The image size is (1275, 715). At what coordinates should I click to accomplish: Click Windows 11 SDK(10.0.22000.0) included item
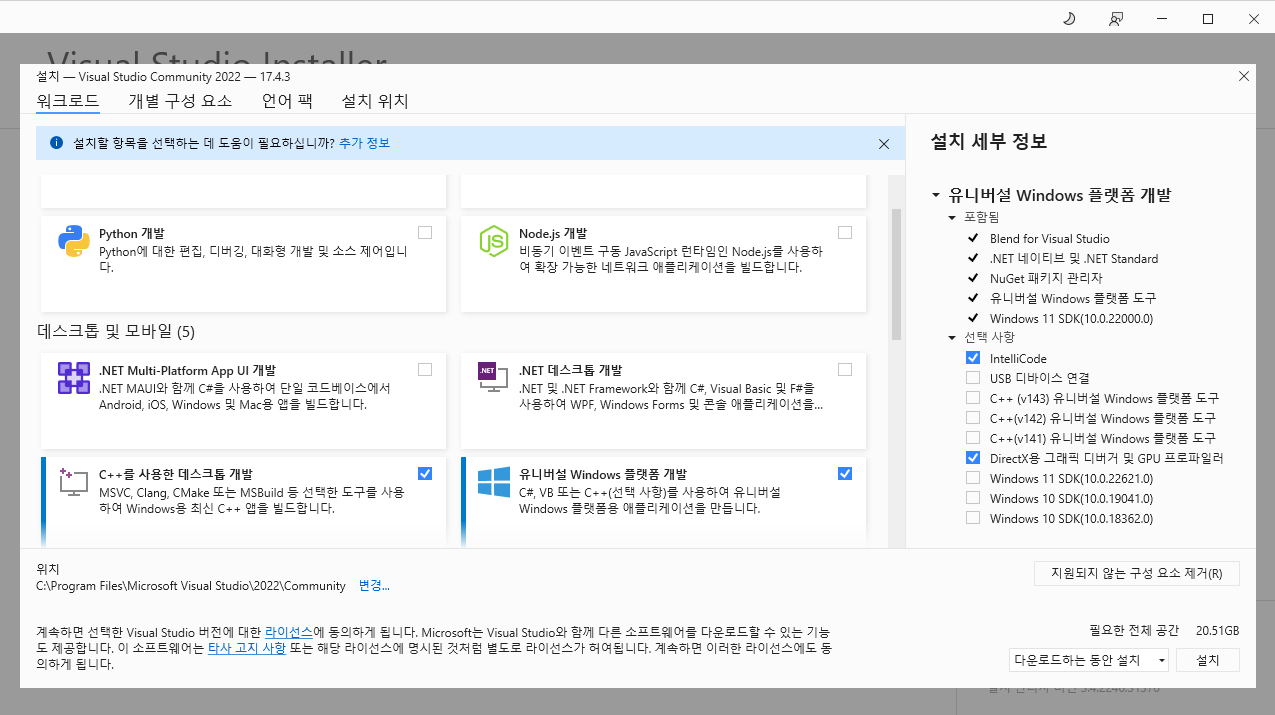1071,318
